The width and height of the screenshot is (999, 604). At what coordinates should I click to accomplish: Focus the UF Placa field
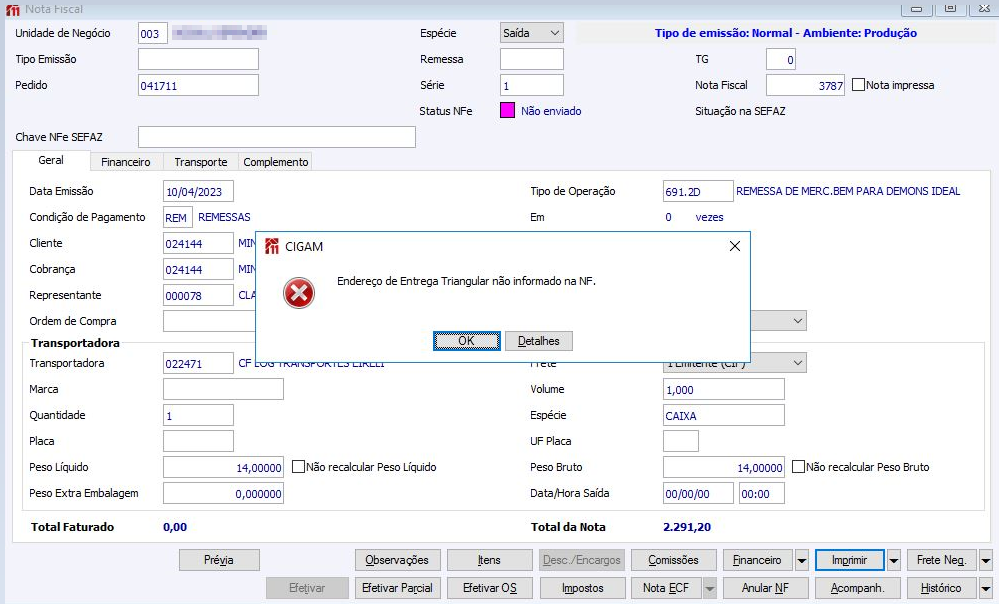(x=680, y=441)
